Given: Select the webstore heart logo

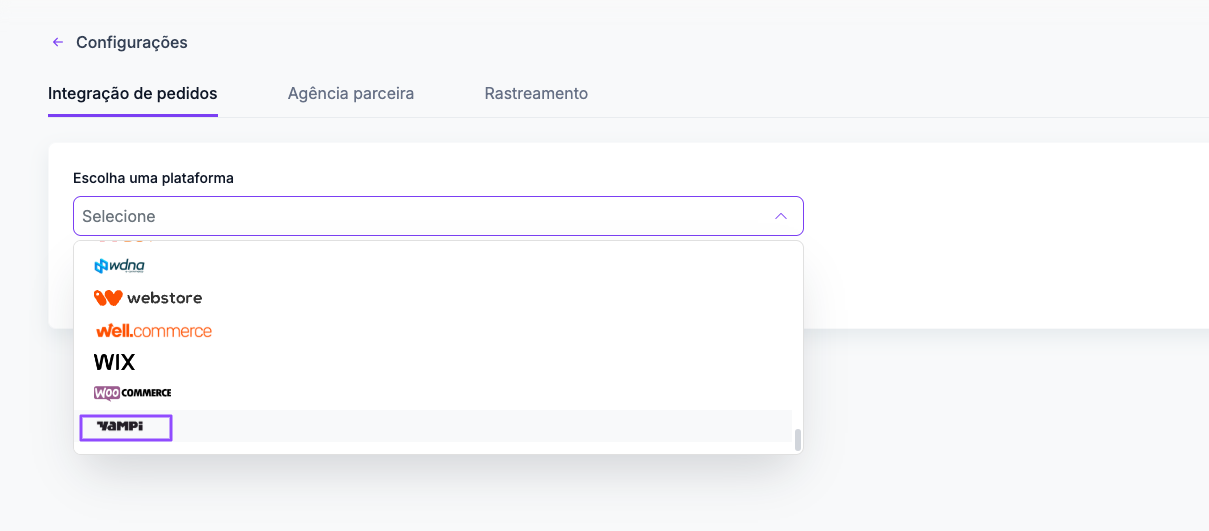Looking at the screenshot, I should (108, 298).
